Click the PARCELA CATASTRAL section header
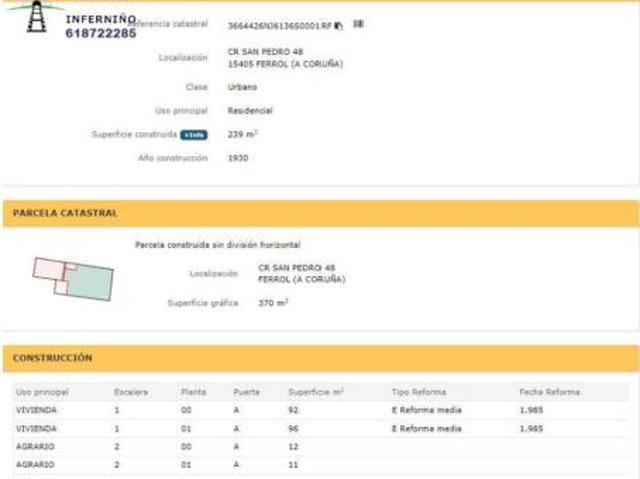This screenshot has height=479, width=640. 321,213
